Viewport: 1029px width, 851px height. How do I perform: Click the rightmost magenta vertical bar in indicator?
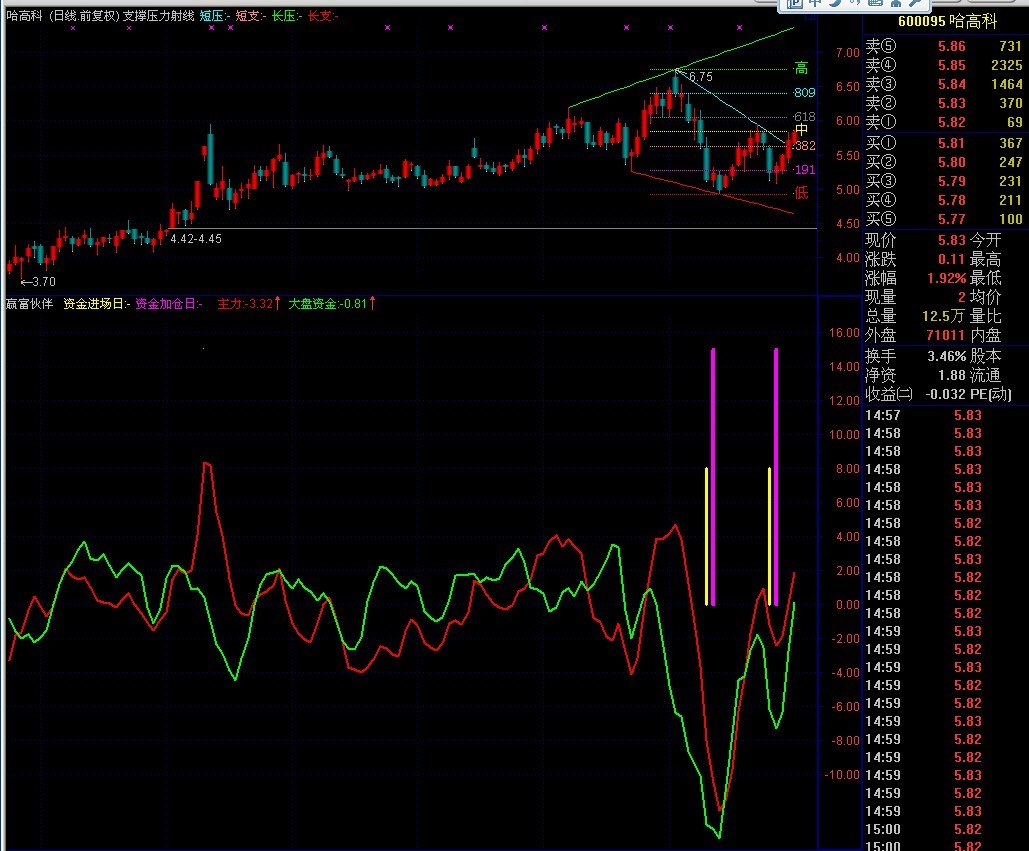point(776,475)
